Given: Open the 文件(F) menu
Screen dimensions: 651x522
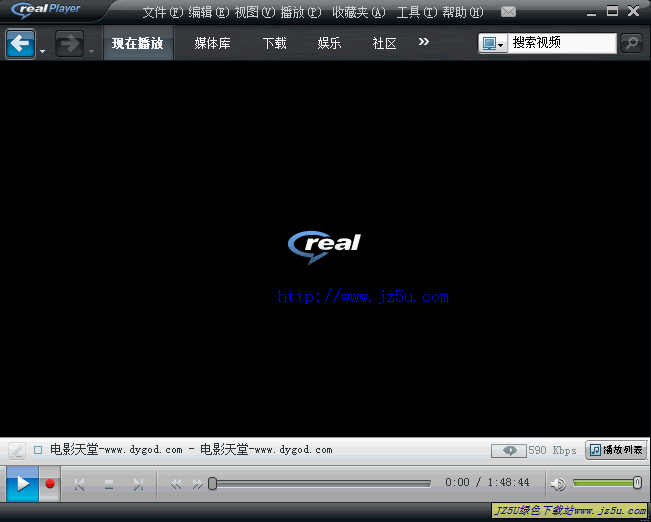Looking at the screenshot, I should [x=163, y=12].
